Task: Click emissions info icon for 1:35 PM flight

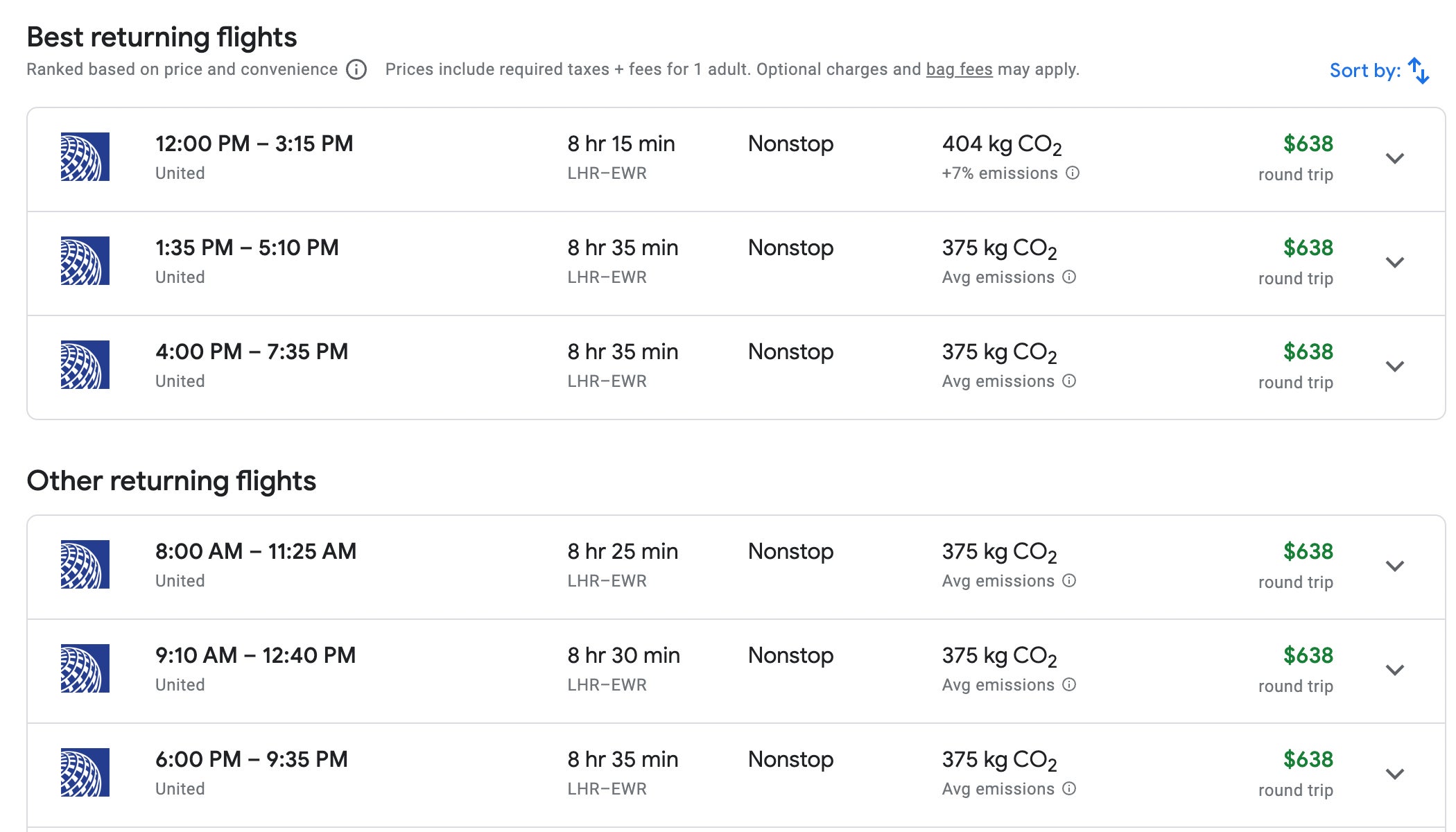Action: pyautogui.click(x=1069, y=277)
